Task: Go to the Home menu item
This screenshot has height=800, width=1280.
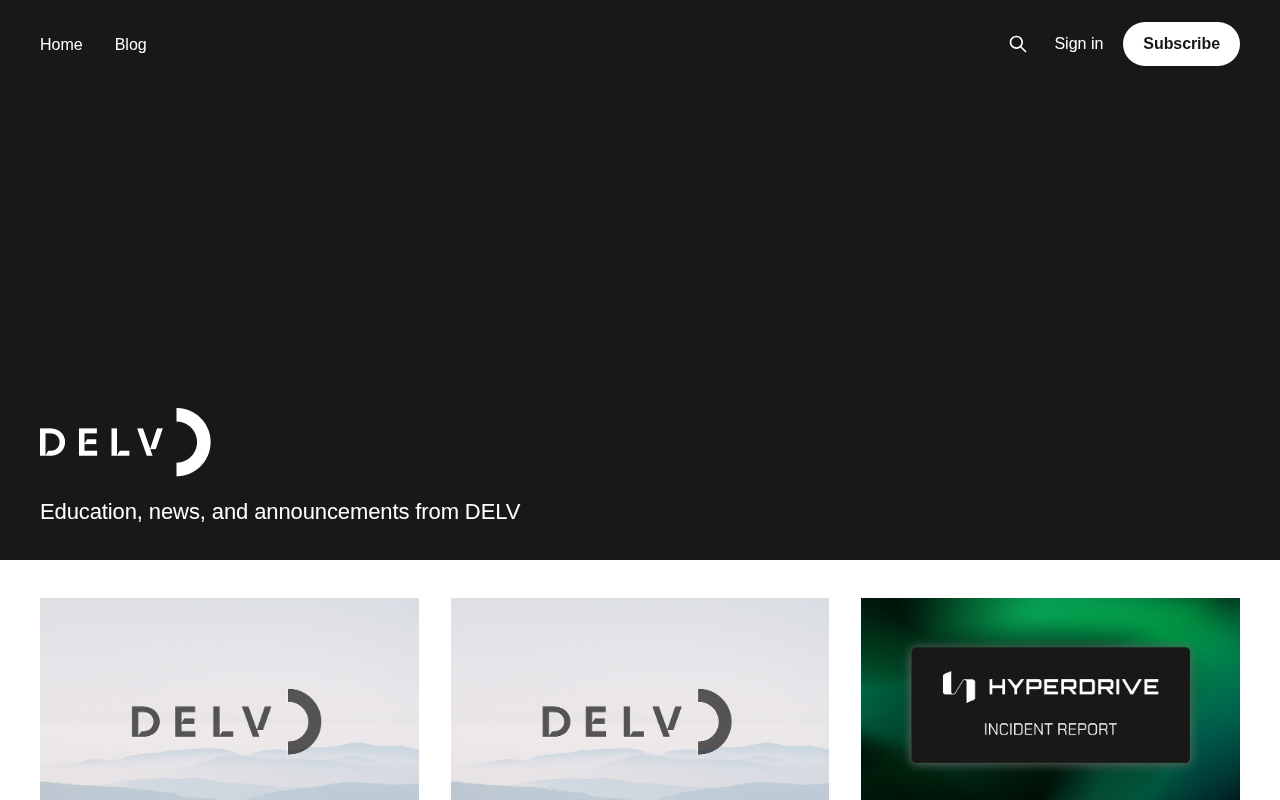Action: click(61, 44)
